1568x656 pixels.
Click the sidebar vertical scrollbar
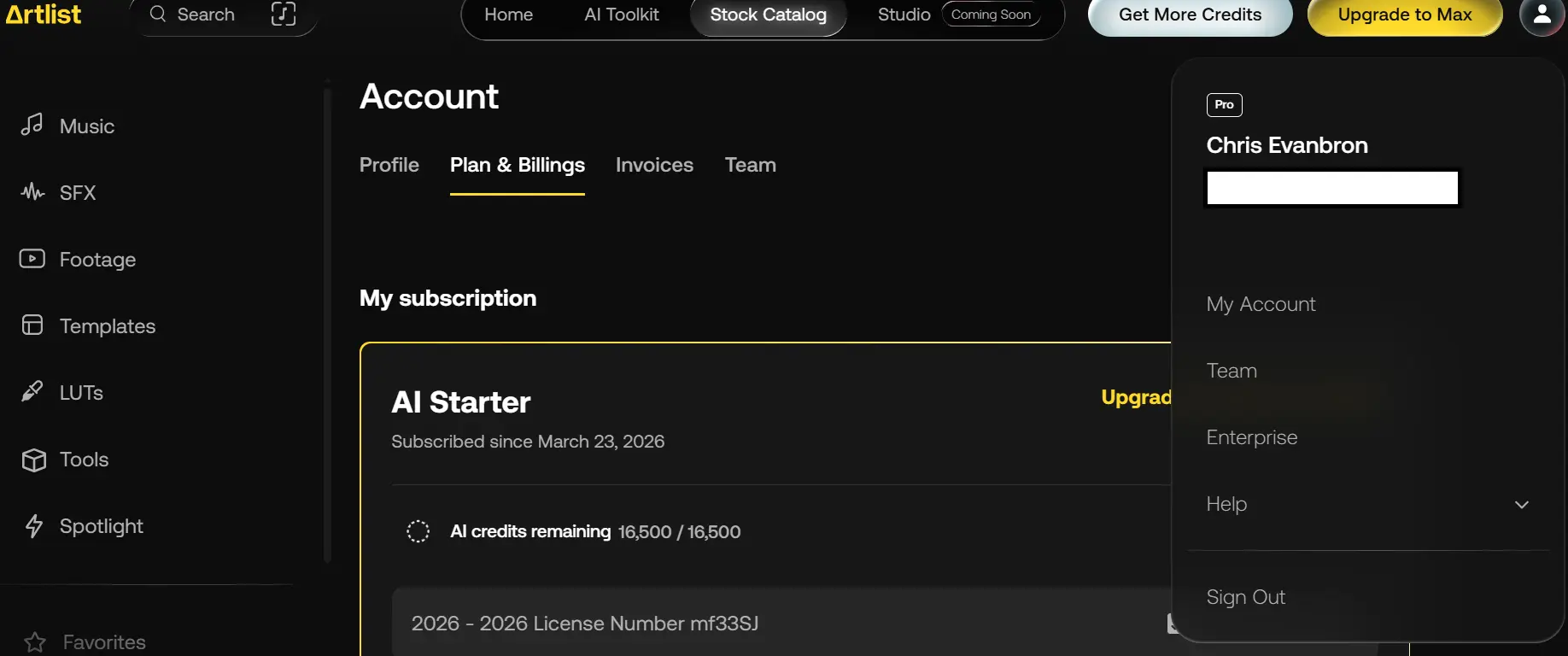click(x=327, y=325)
